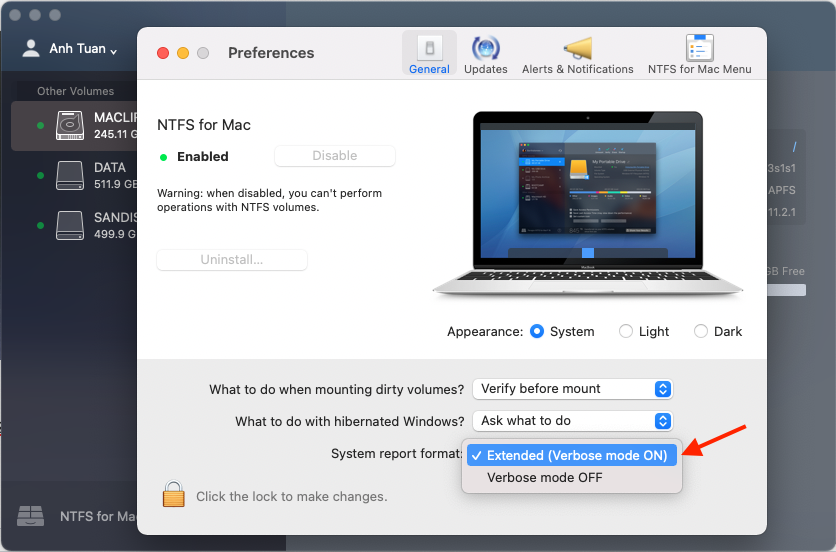The width and height of the screenshot is (836, 552).
Task: Select the DATA volume drive icon
Action: point(71,175)
